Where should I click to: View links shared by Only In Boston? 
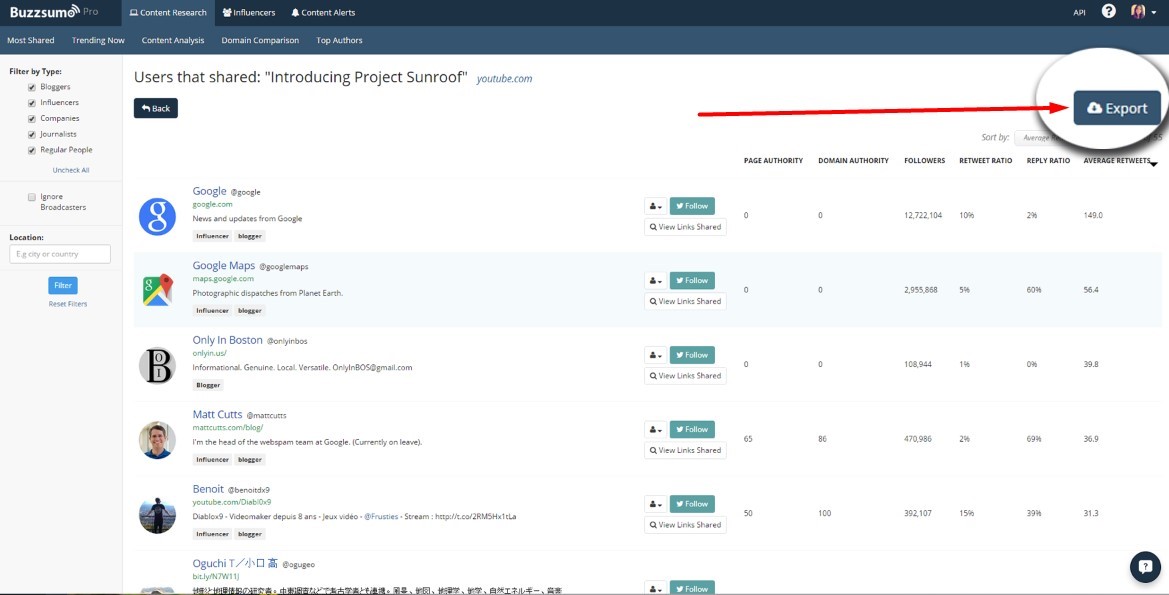[x=685, y=376]
